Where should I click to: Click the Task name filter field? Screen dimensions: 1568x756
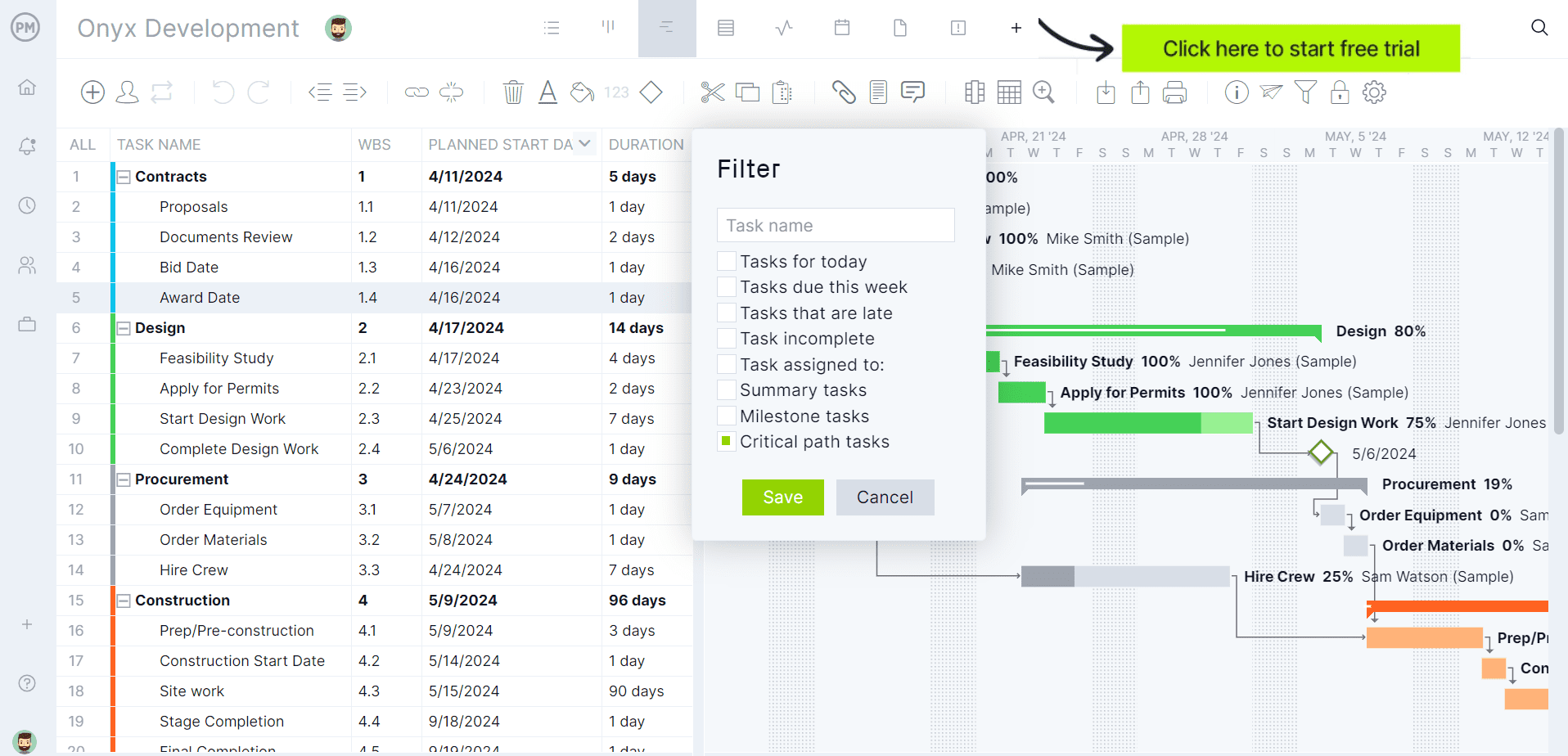click(x=836, y=226)
